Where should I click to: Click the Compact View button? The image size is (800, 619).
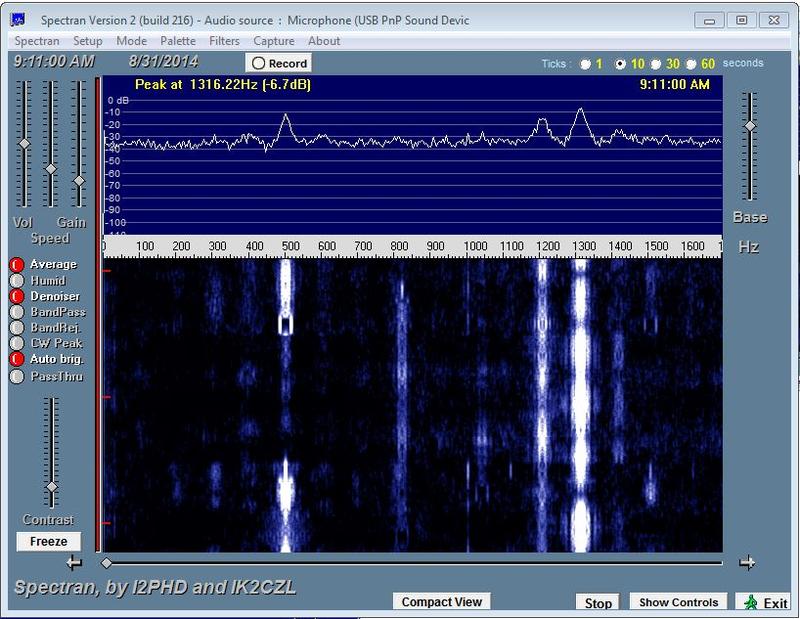click(441, 602)
